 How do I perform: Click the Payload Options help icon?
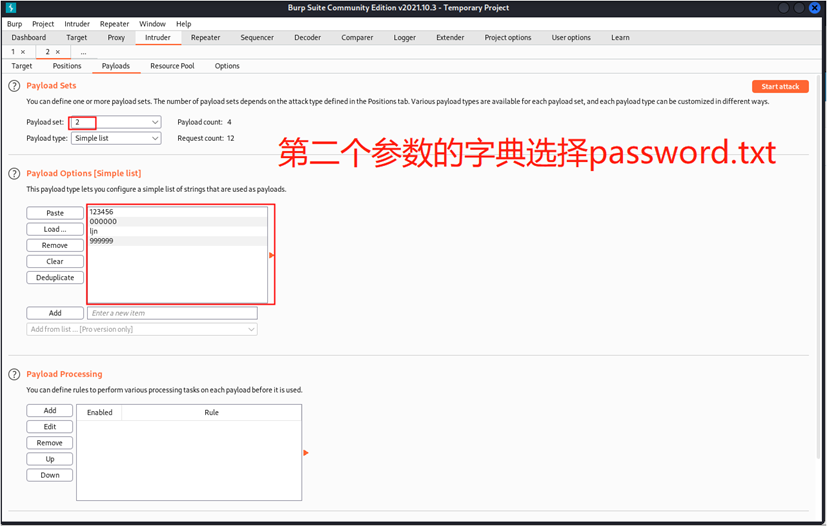click(x=14, y=174)
